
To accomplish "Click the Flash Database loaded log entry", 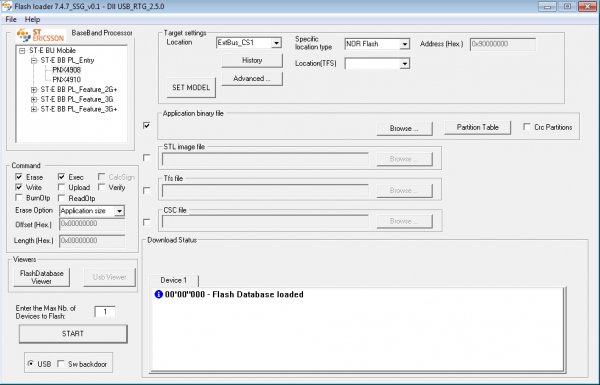I will pyautogui.click(x=234, y=294).
